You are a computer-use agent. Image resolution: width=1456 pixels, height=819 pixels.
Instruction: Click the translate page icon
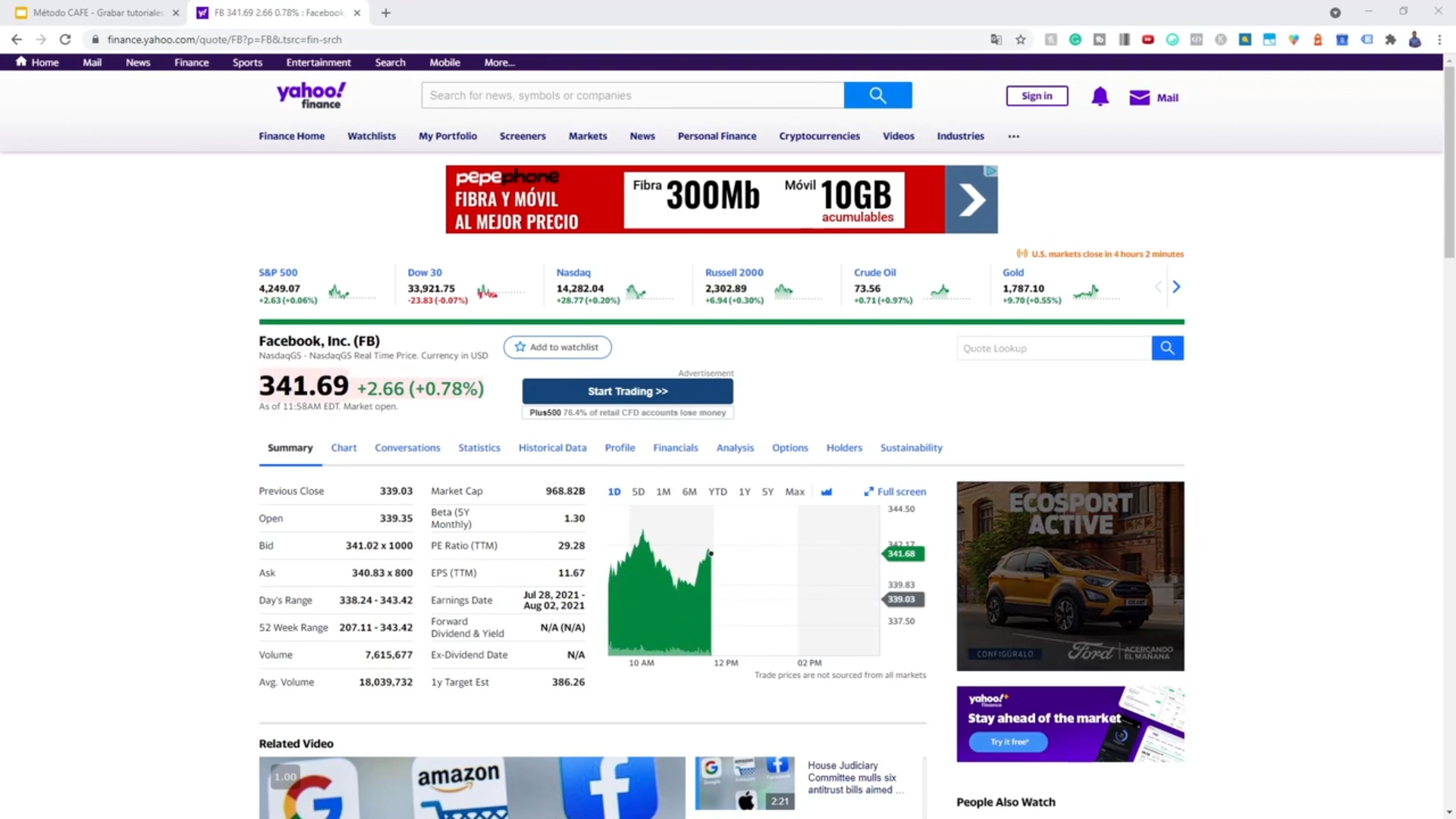pyautogui.click(x=996, y=39)
